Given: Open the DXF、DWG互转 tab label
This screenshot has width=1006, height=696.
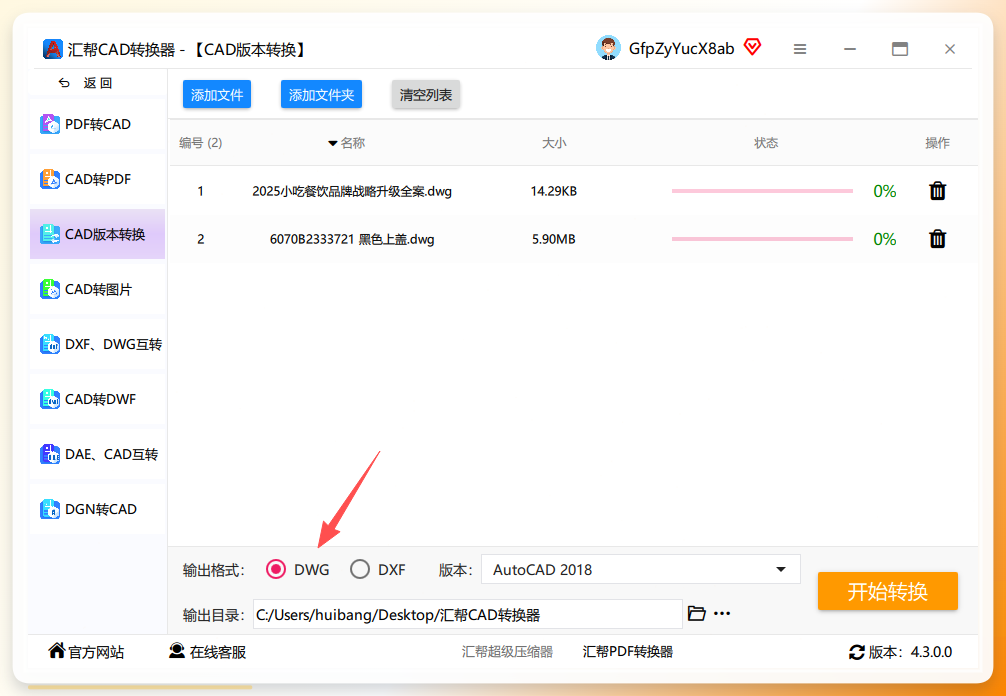Looking at the screenshot, I should point(114,345).
